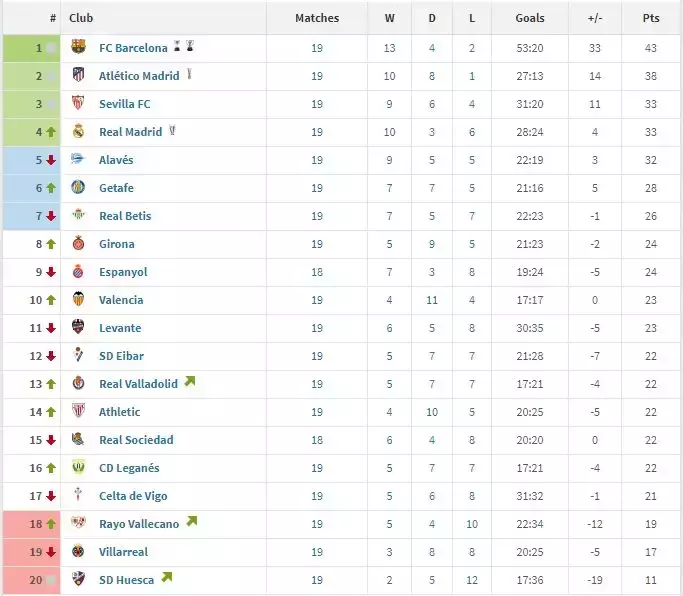Sort table by Goals column header
683x596 pixels.
click(x=530, y=18)
